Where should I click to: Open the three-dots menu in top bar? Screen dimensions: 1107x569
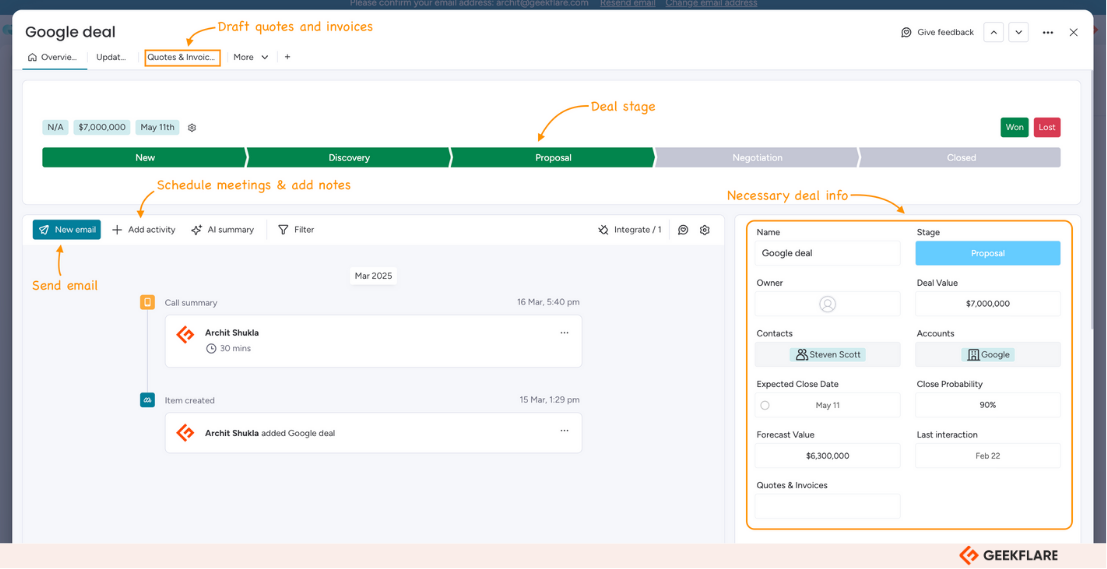point(1047,33)
